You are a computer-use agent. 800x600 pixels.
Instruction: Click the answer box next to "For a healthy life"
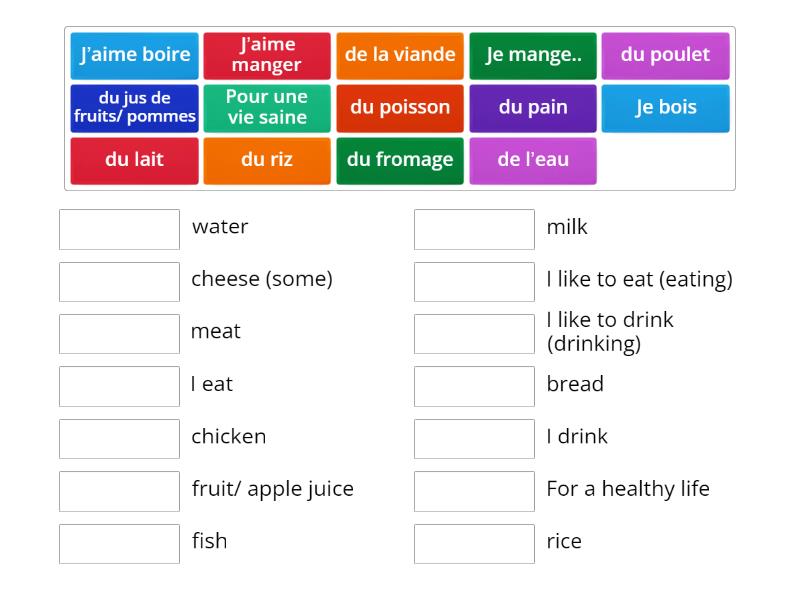tap(474, 491)
